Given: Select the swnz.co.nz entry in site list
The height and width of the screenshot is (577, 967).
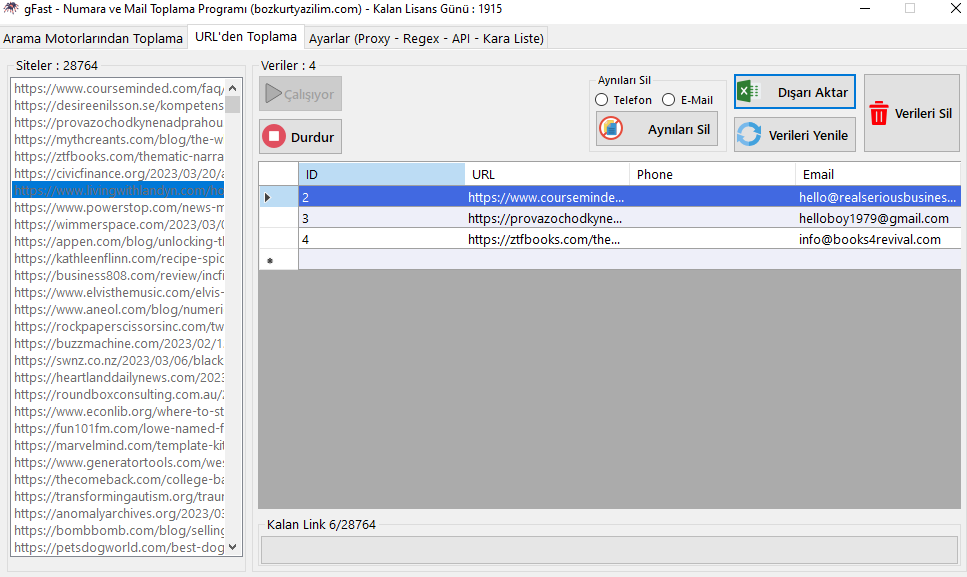Looking at the screenshot, I should pyautogui.click(x=118, y=361).
